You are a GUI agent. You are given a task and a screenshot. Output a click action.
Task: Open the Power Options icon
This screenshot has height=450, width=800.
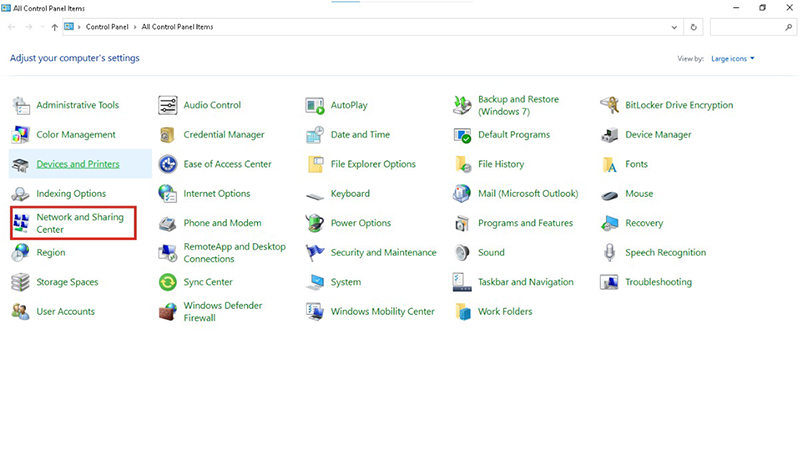315,223
